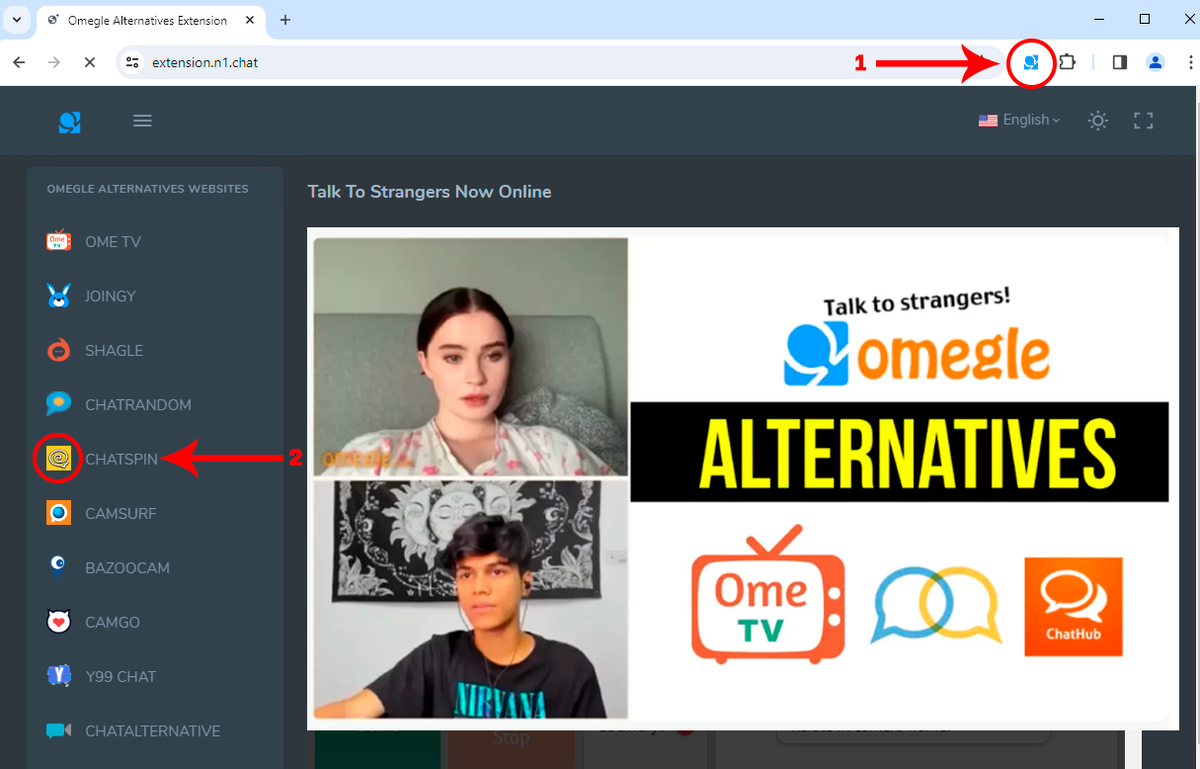This screenshot has width=1200, height=769.
Task: Click the circled Omegle extension icon
Action: [x=1031, y=62]
